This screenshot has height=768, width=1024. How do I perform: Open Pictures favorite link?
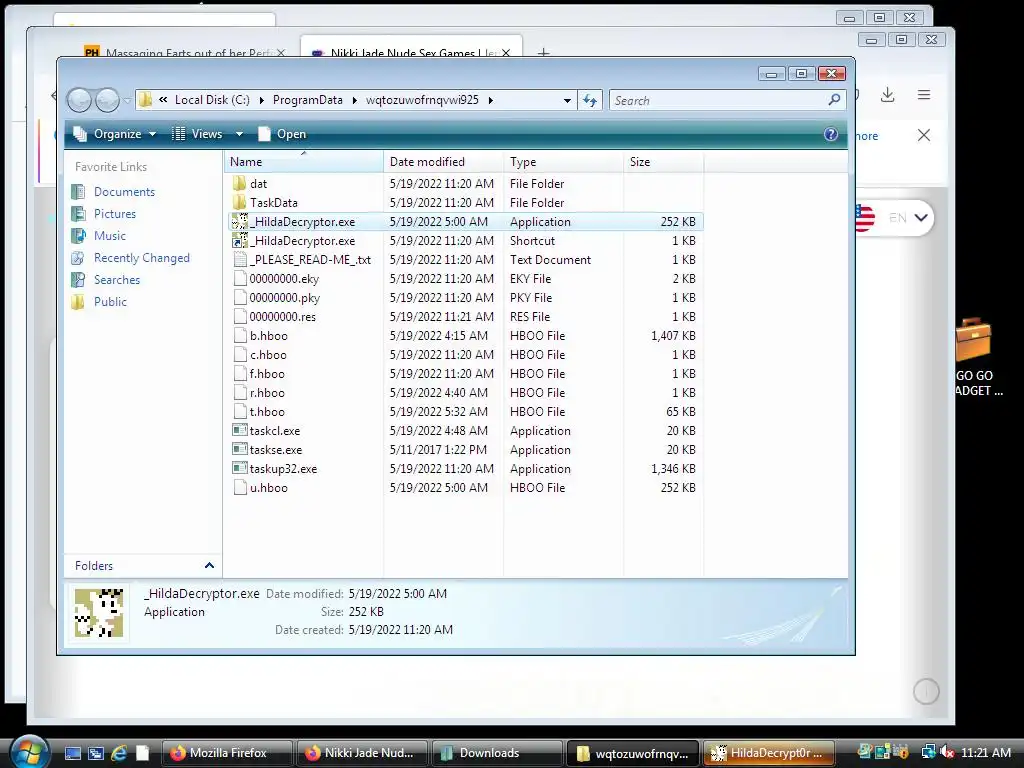pos(115,214)
